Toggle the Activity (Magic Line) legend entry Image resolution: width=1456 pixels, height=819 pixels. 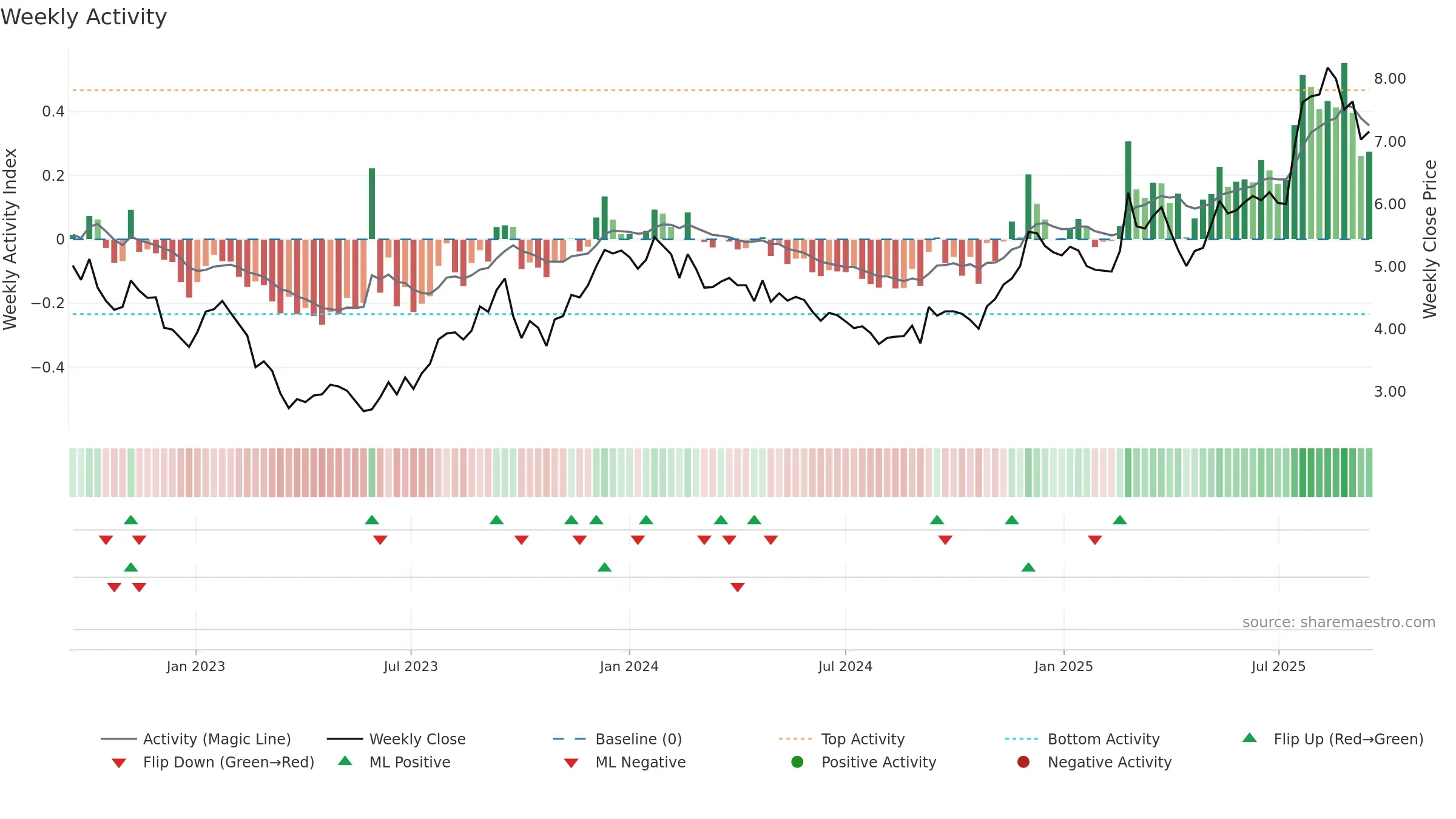(195, 739)
